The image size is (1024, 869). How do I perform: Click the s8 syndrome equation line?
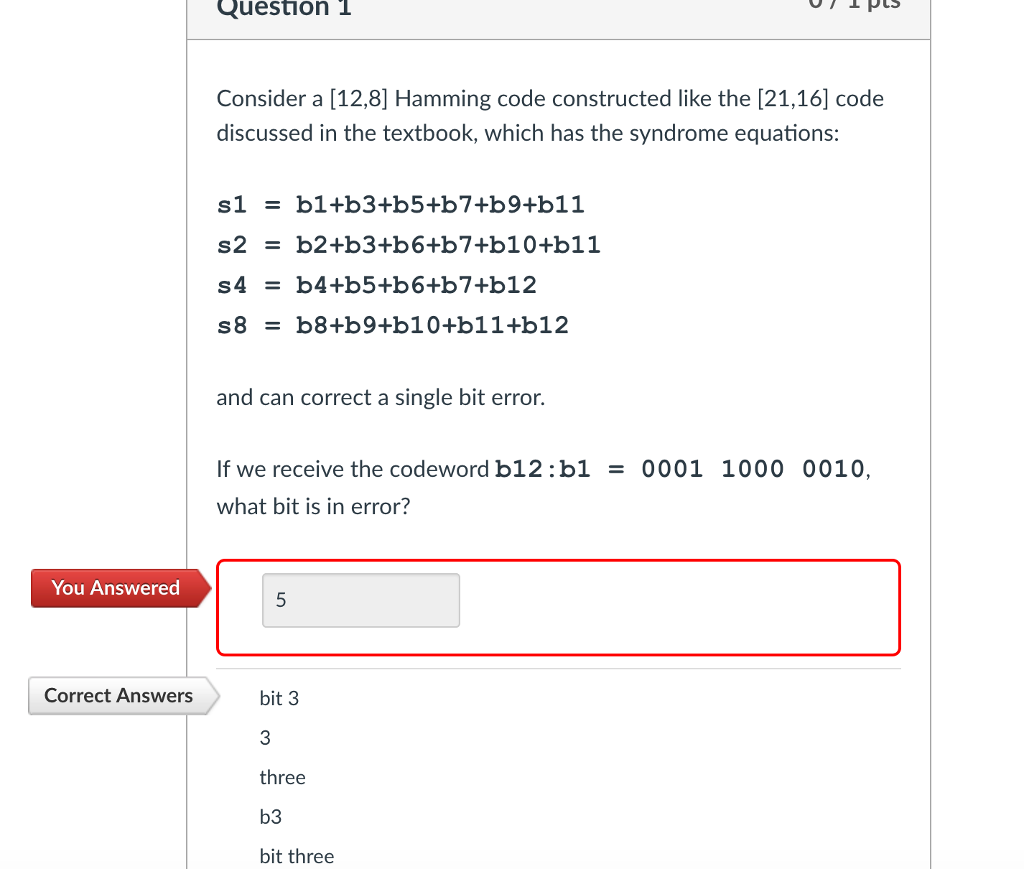click(x=392, y=325)
